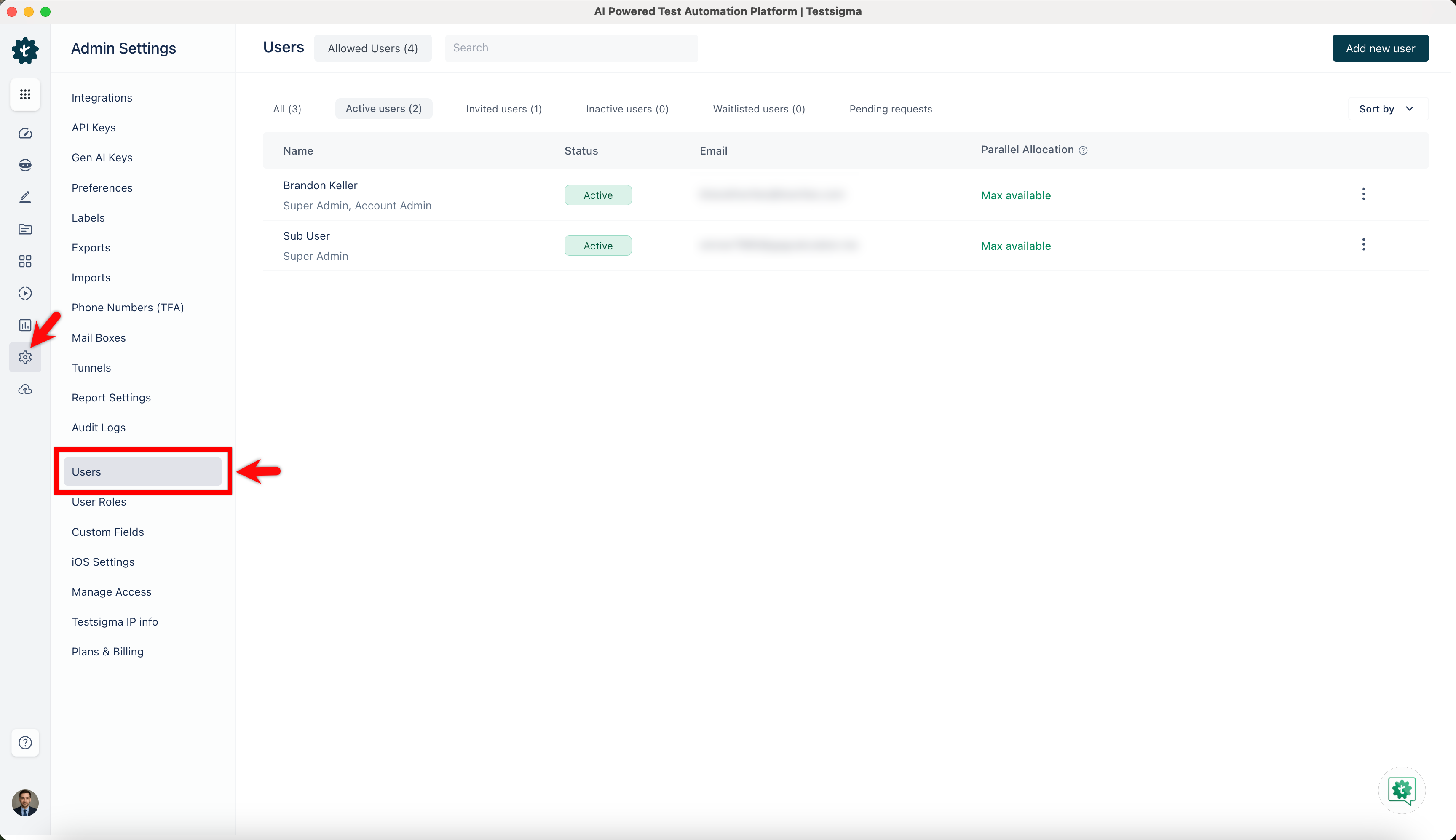Open iOS Settings
The width and height of the screenshot is (1456, 840).
[x=103, y=562]
